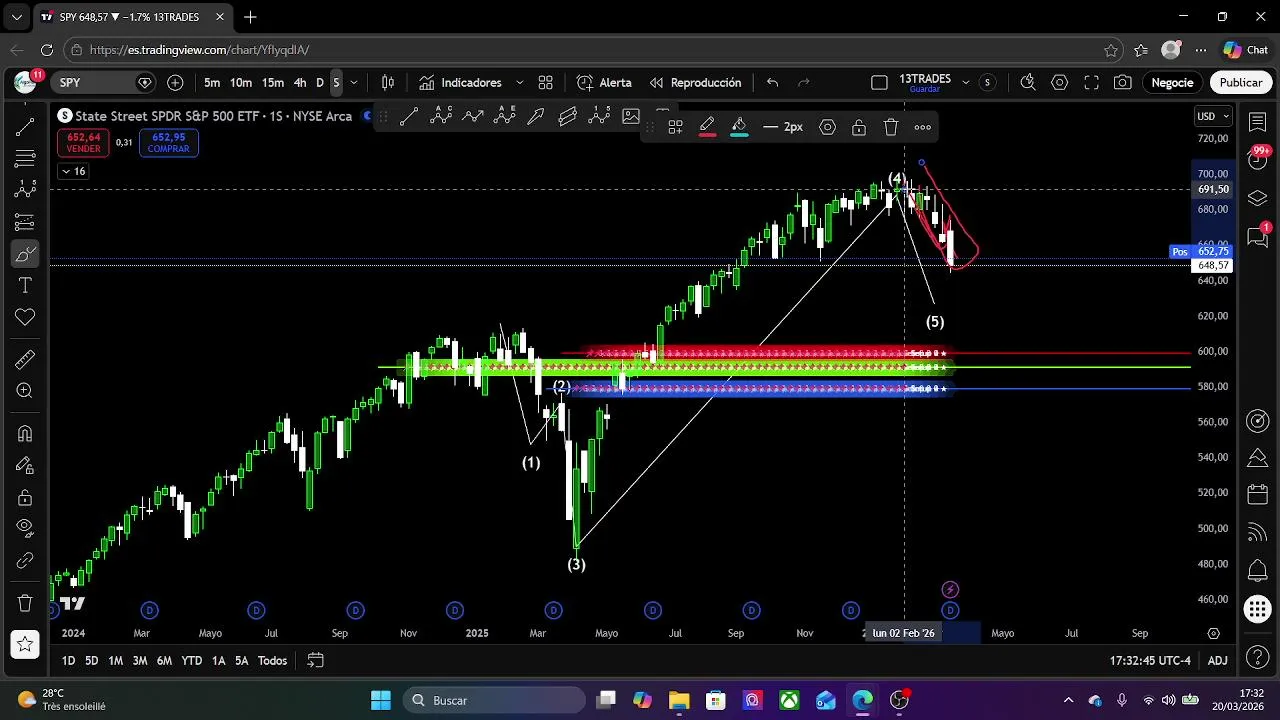Viewport: 1280px width, 720px height.
Task: Open the Buscar field in Windows taskbar
Action: click(494, 701)
